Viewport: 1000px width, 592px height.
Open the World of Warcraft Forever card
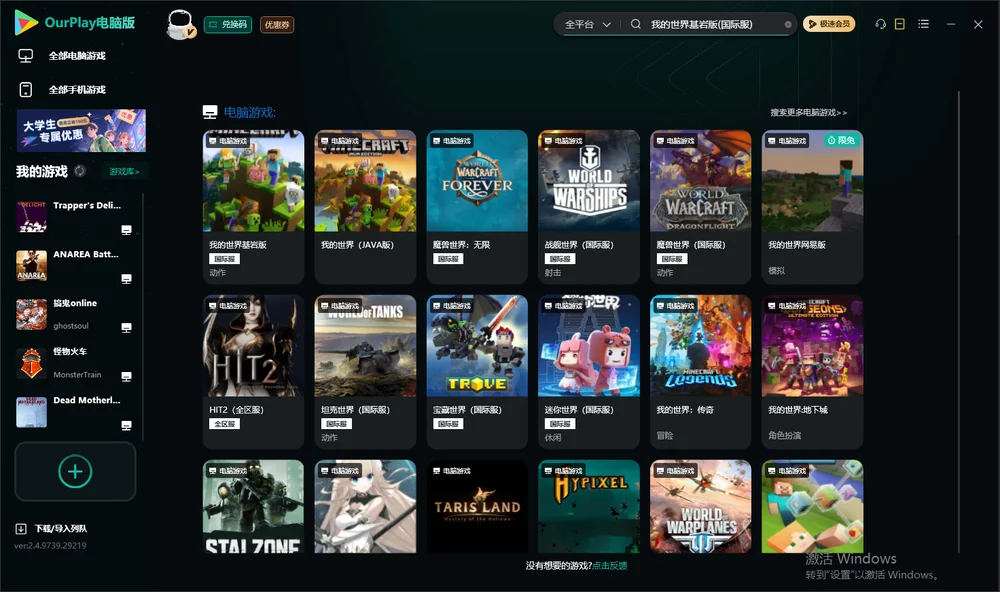477,207
